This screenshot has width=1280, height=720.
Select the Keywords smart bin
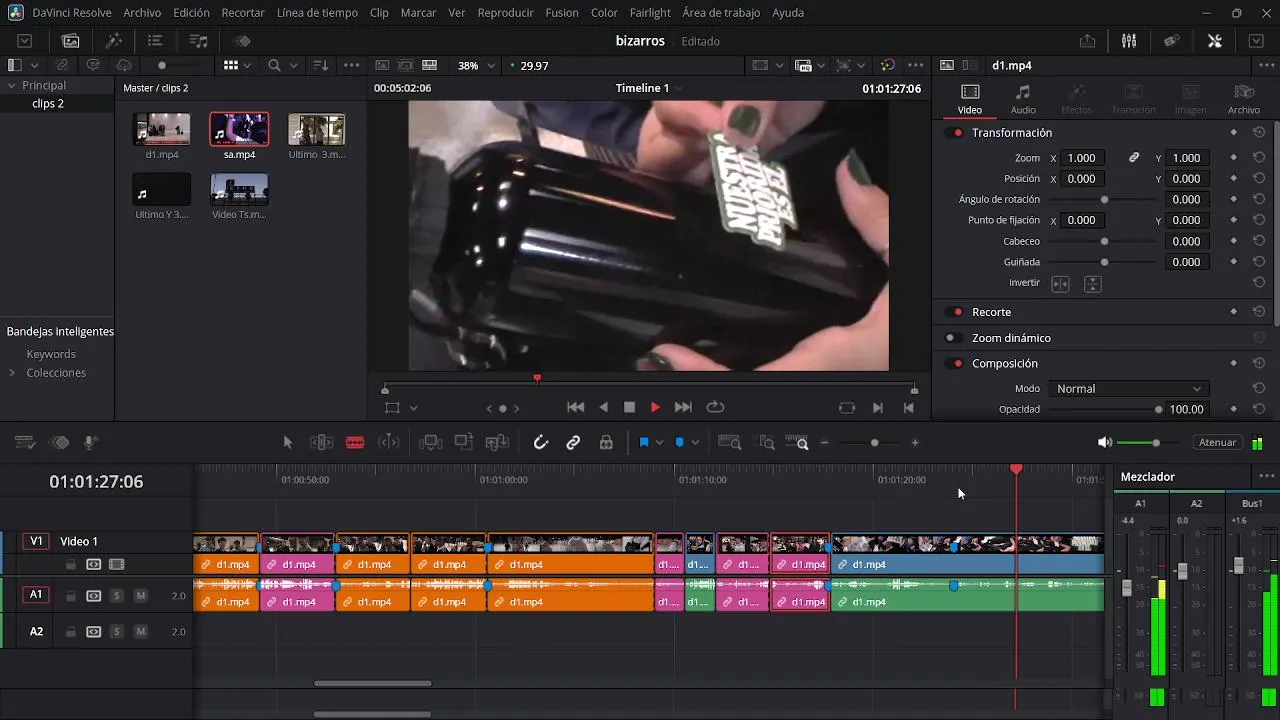(x=51, y=354)
